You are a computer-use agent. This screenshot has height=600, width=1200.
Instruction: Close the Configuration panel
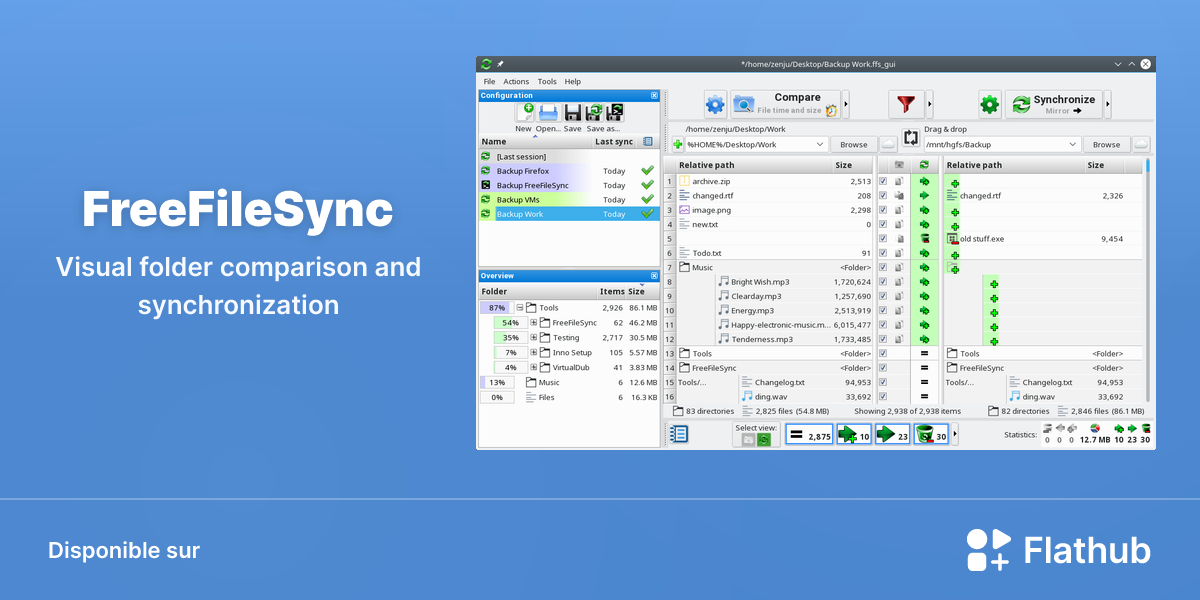click(654, 96)
